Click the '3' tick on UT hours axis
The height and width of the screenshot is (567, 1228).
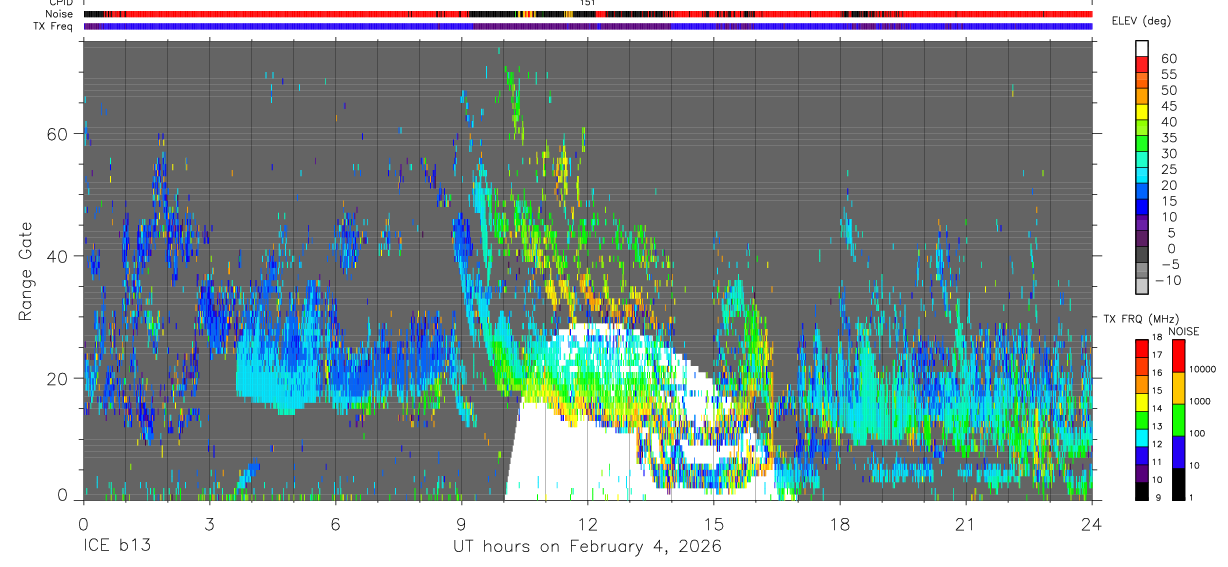point(209,524)
